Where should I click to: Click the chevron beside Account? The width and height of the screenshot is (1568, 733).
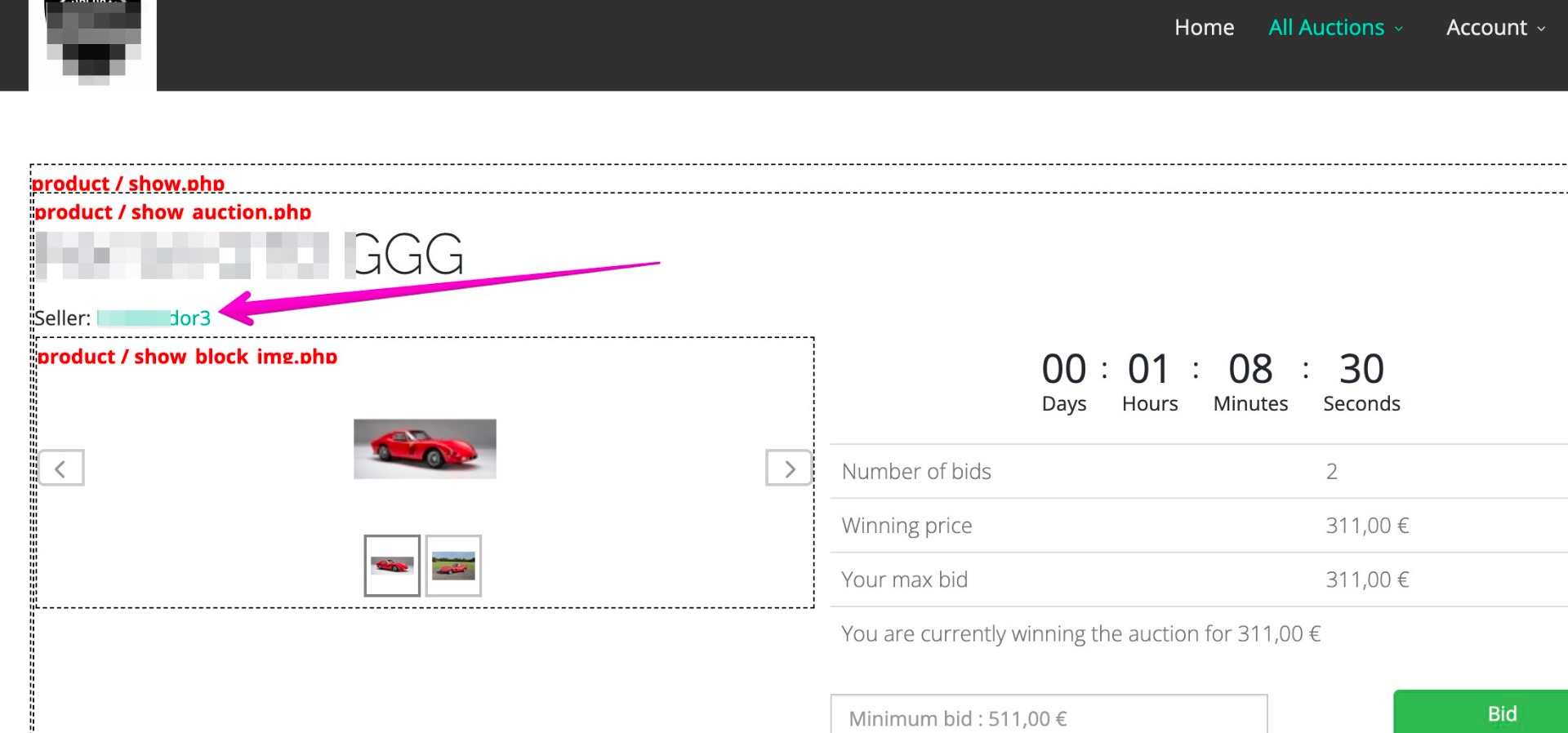[1541, 29]
